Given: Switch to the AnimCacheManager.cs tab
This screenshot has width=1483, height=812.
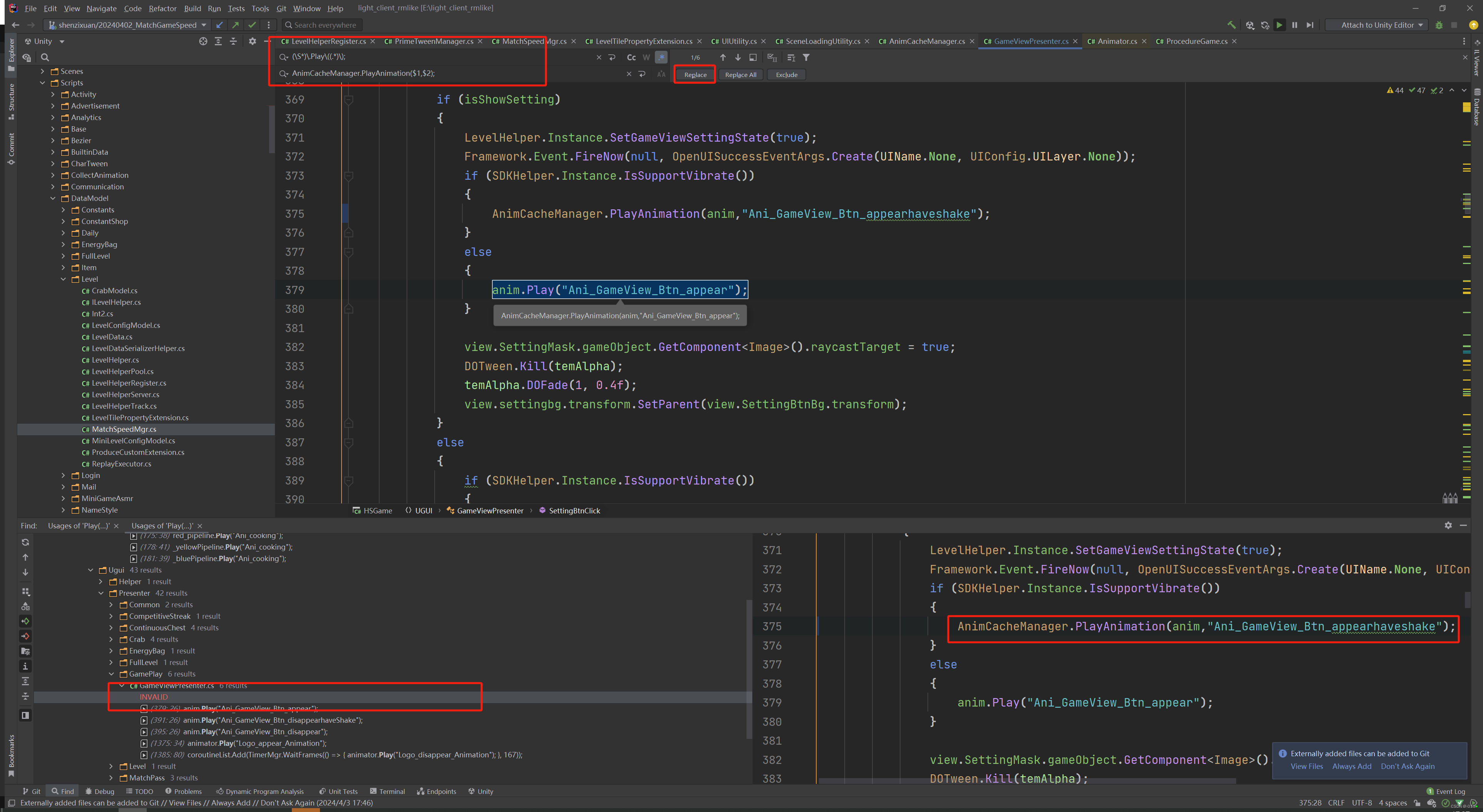Looking at the screenshot, I should 926,42.
